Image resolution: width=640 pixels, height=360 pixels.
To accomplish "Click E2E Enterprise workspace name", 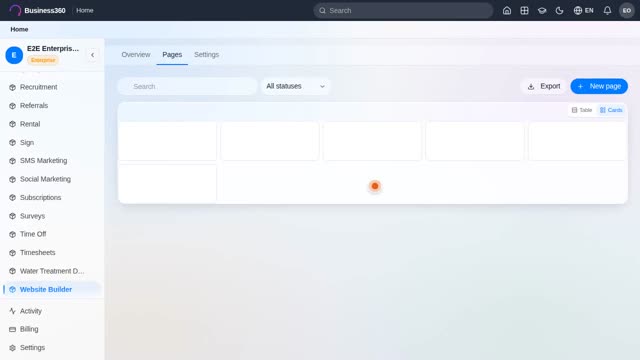I will (53, 49).
